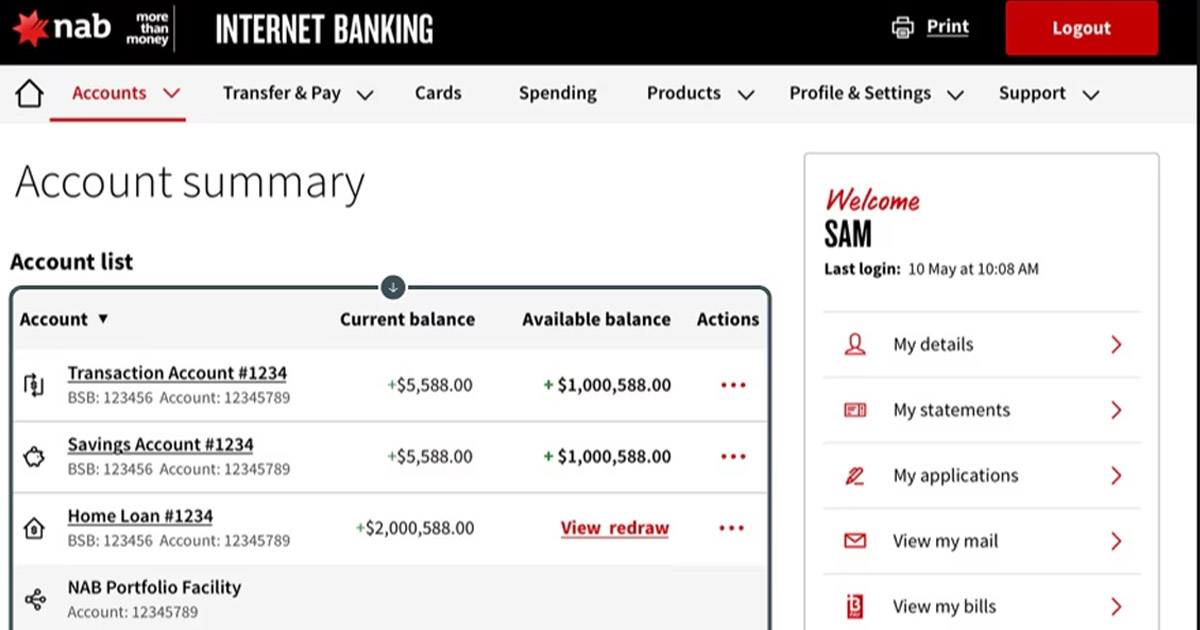Viewport: 1200px width, 630px height.
Task: Click the NAB Portfolio Facility share icon
Action: tap(34, 595)
